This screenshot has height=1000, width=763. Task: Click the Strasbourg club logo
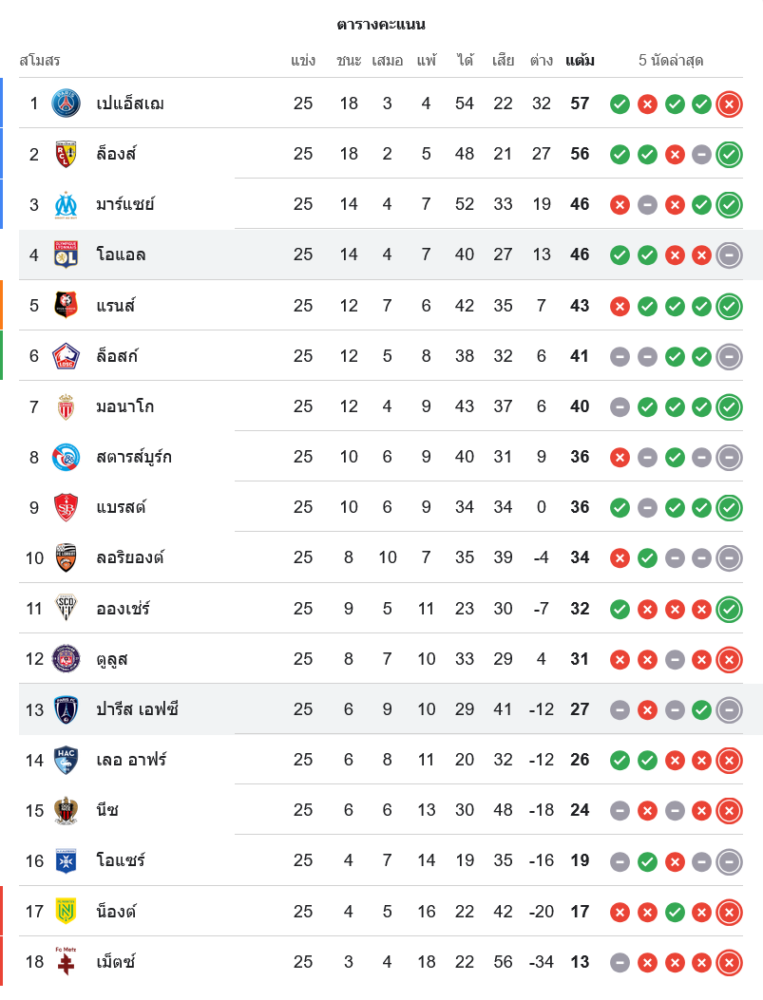click(66, 457)
